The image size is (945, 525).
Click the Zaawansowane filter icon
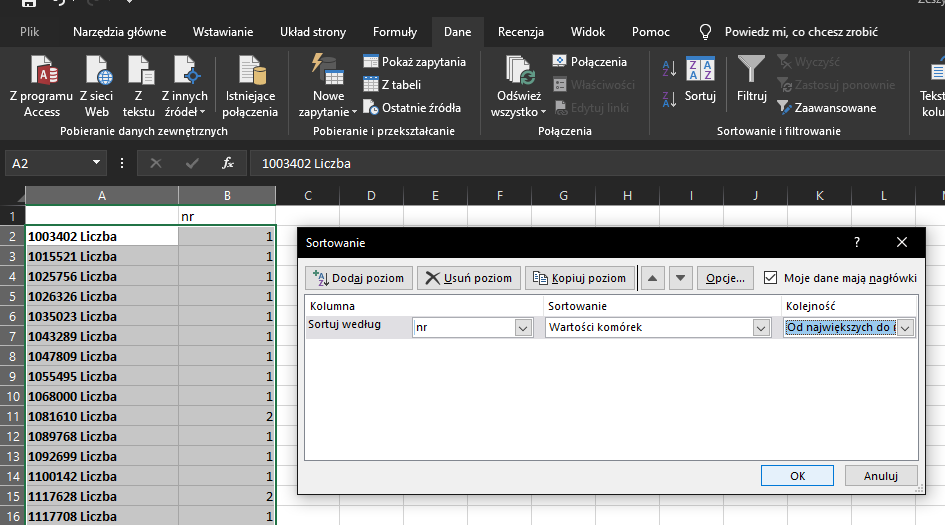click(x=784, y=107)
